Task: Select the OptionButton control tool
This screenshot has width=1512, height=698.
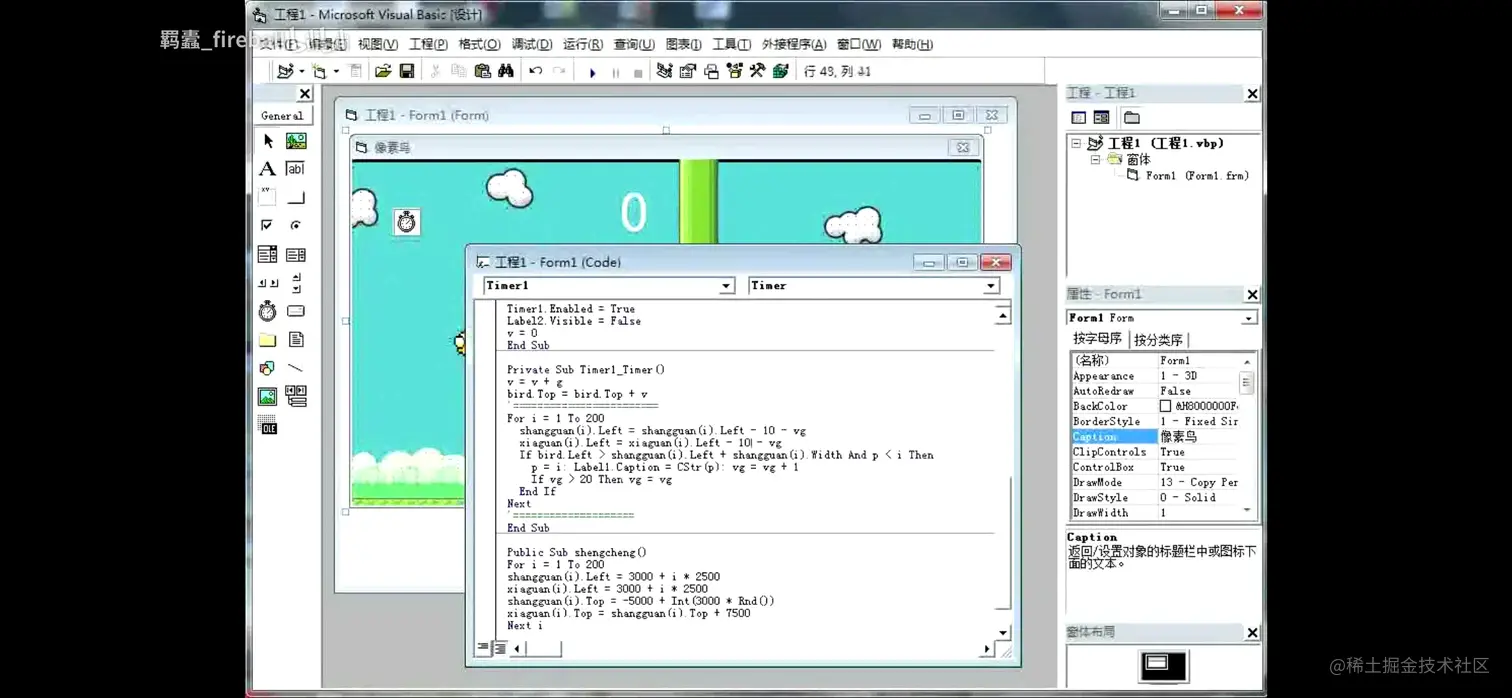Action: (x=296, y=226)
